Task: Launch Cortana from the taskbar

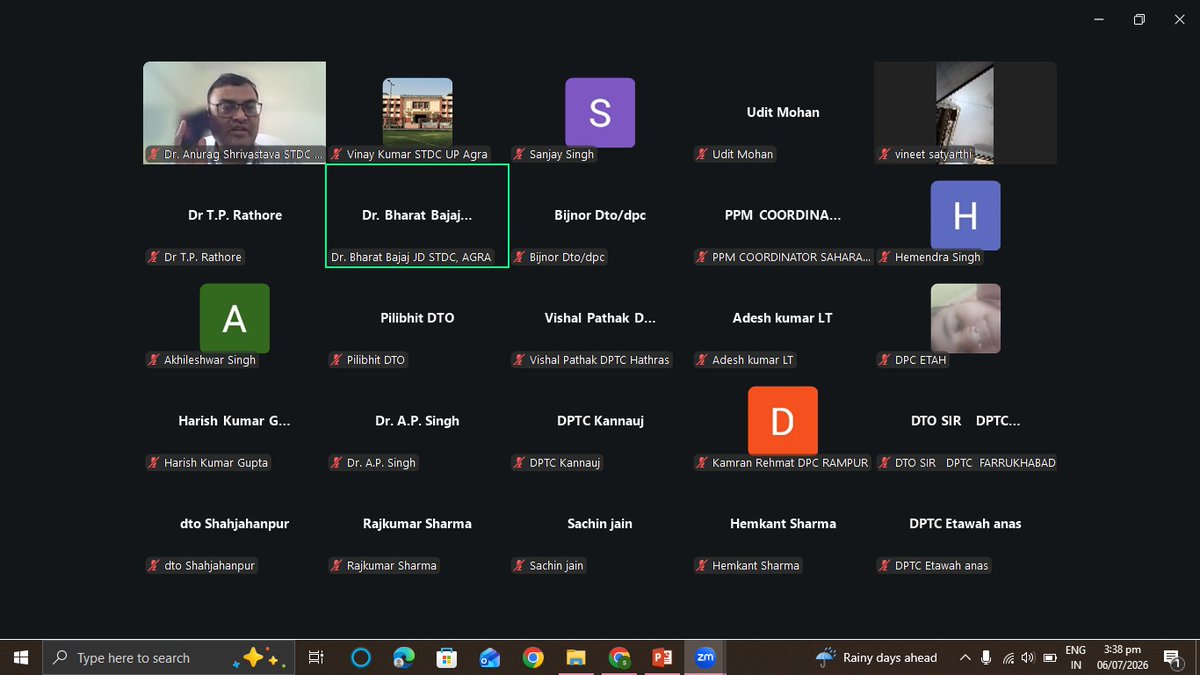Action: pos(361,657)
